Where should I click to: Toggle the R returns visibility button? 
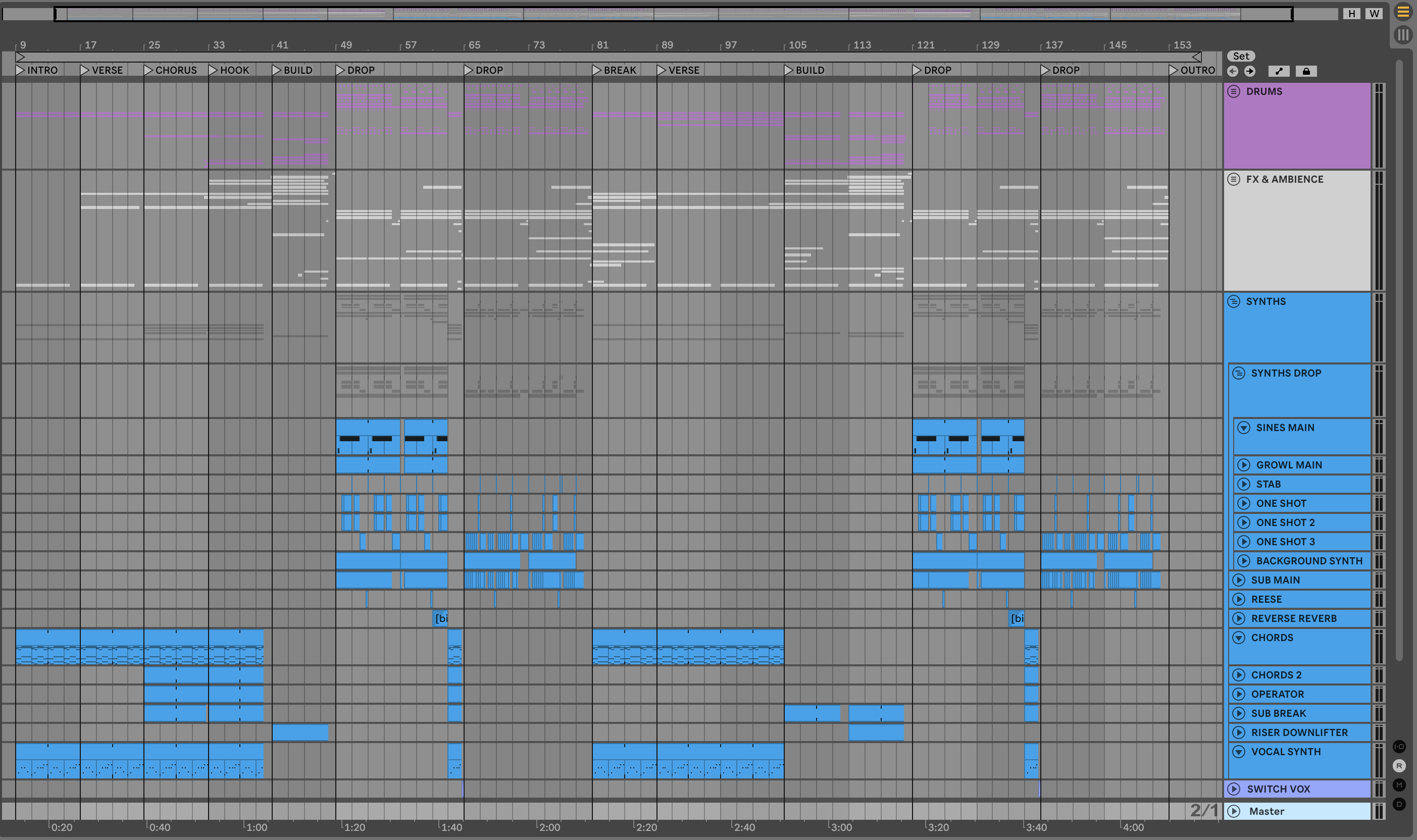click(1399, 766)
